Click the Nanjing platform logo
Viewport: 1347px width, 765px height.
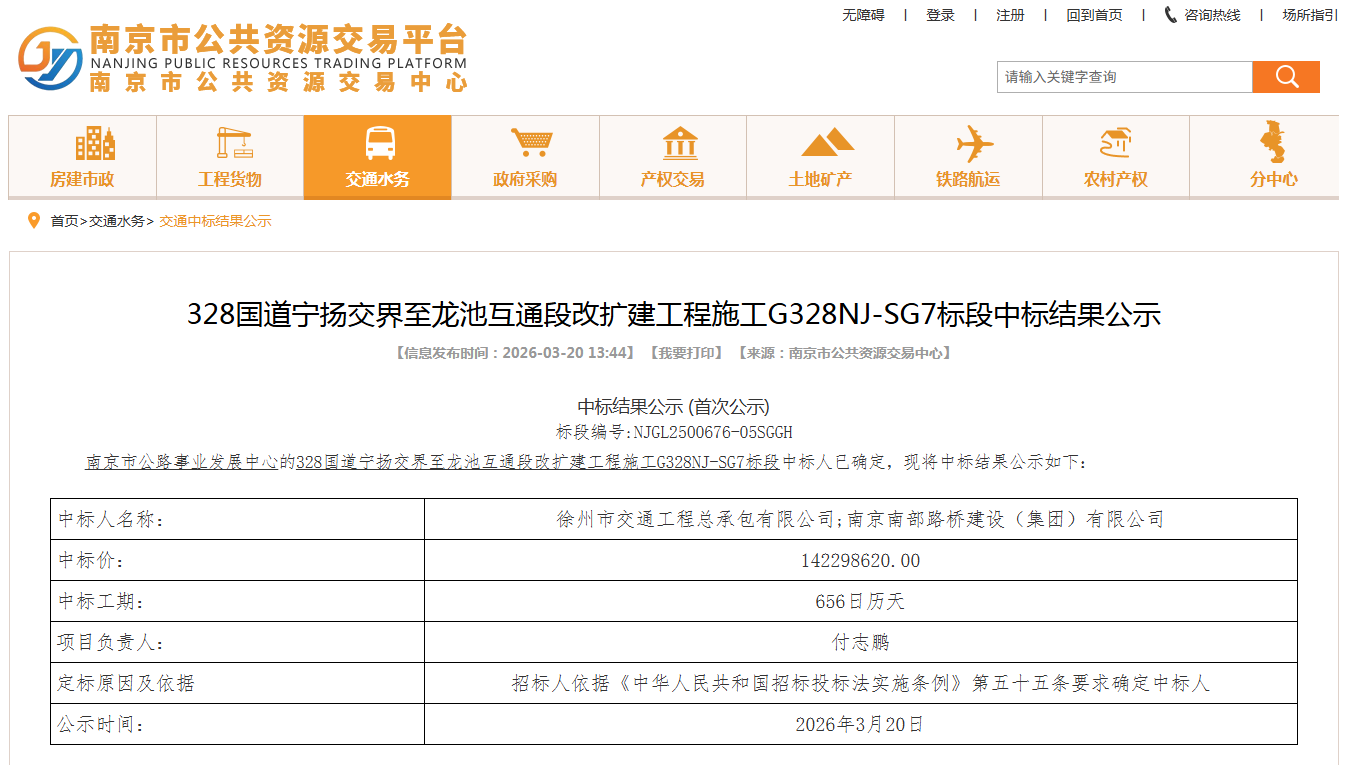[x=50, y=58]
